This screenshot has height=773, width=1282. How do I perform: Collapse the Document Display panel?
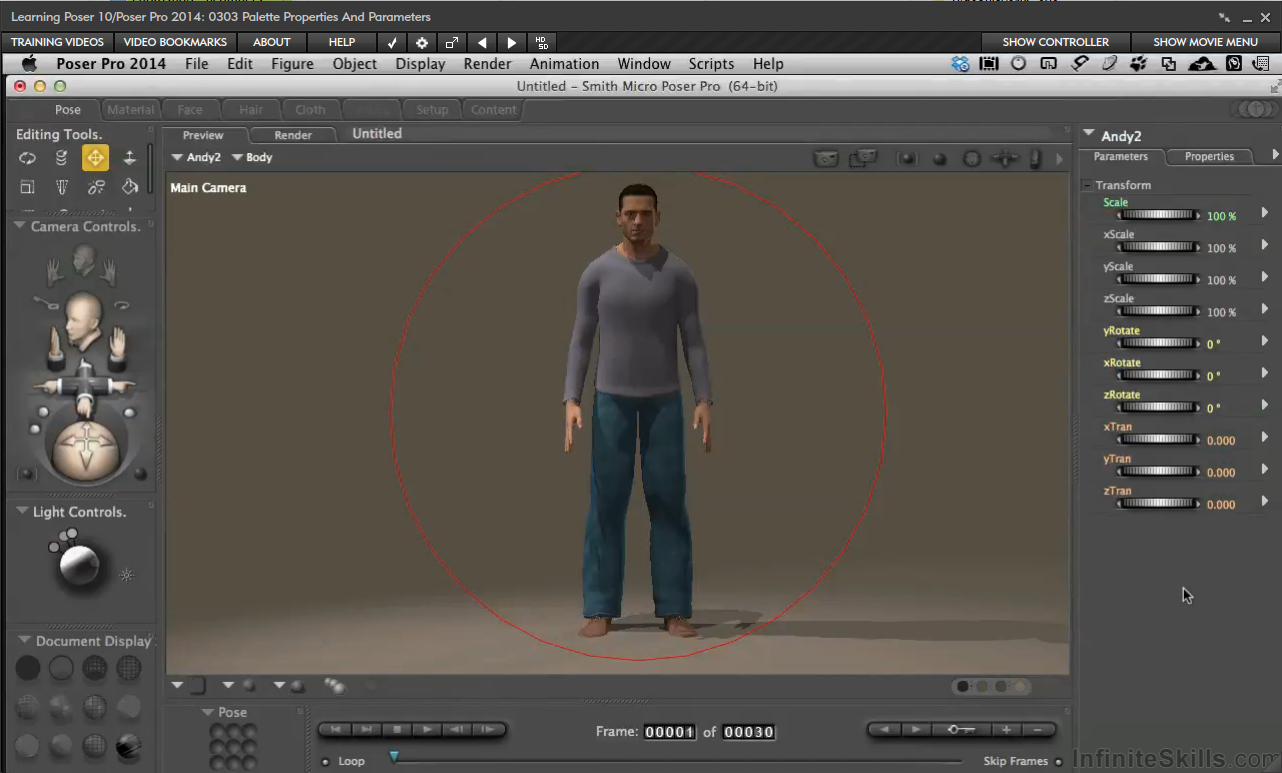(x=24, y=640)
